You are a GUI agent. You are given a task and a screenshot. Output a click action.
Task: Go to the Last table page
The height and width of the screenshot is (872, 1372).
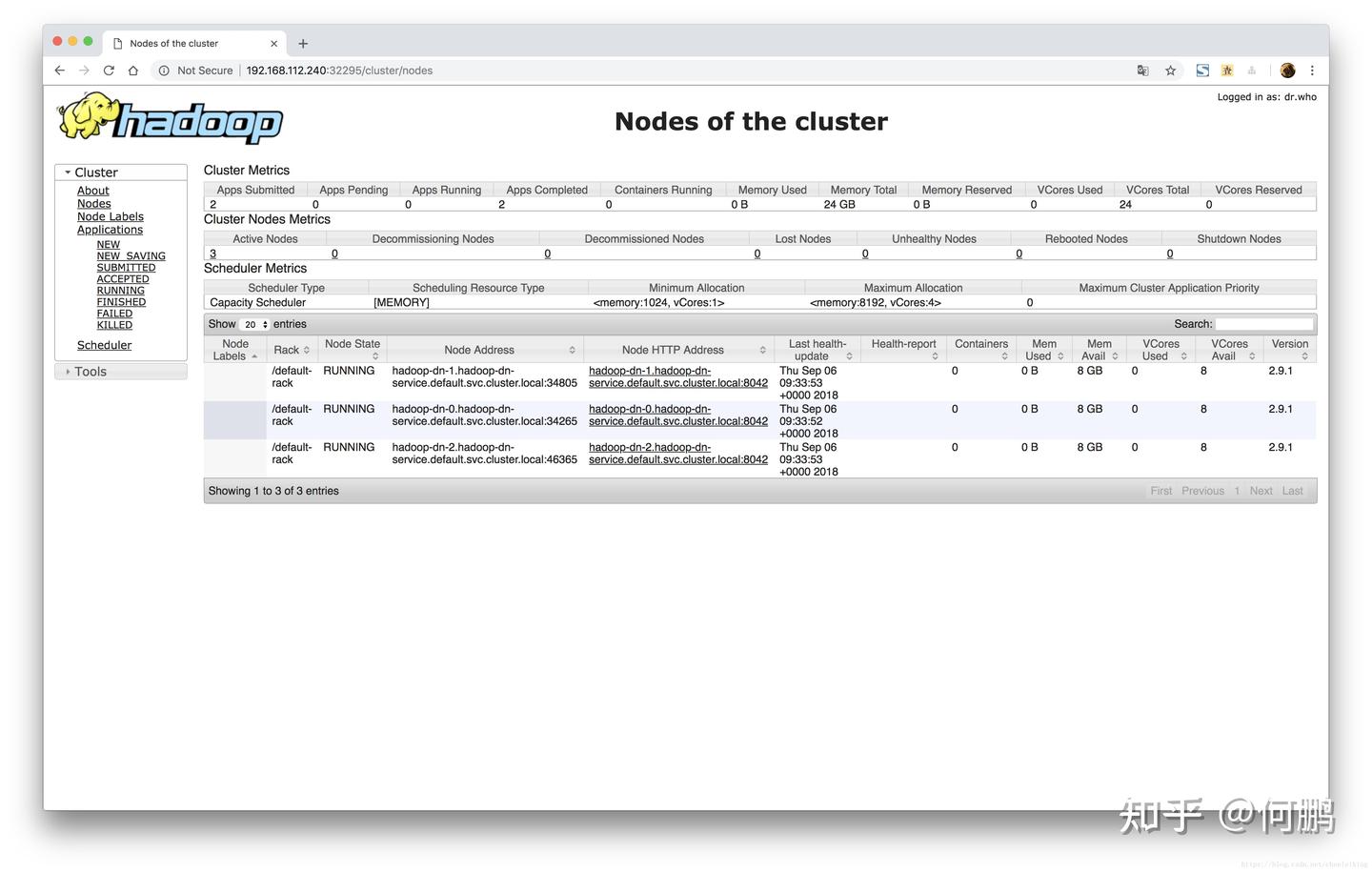(x=1293, y=491)
